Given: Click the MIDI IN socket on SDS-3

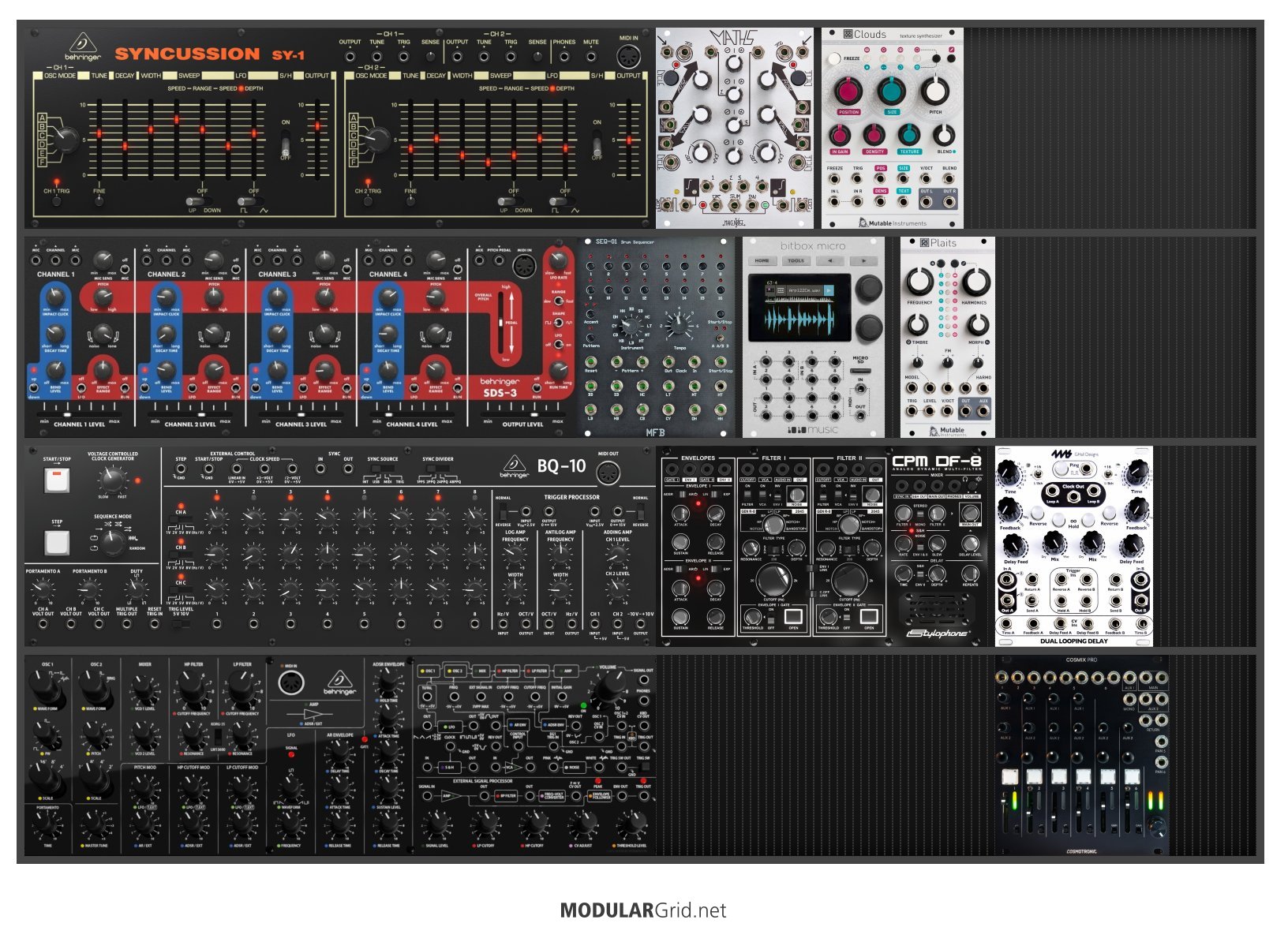Looking at the screenshot, I should pos(523,265).
